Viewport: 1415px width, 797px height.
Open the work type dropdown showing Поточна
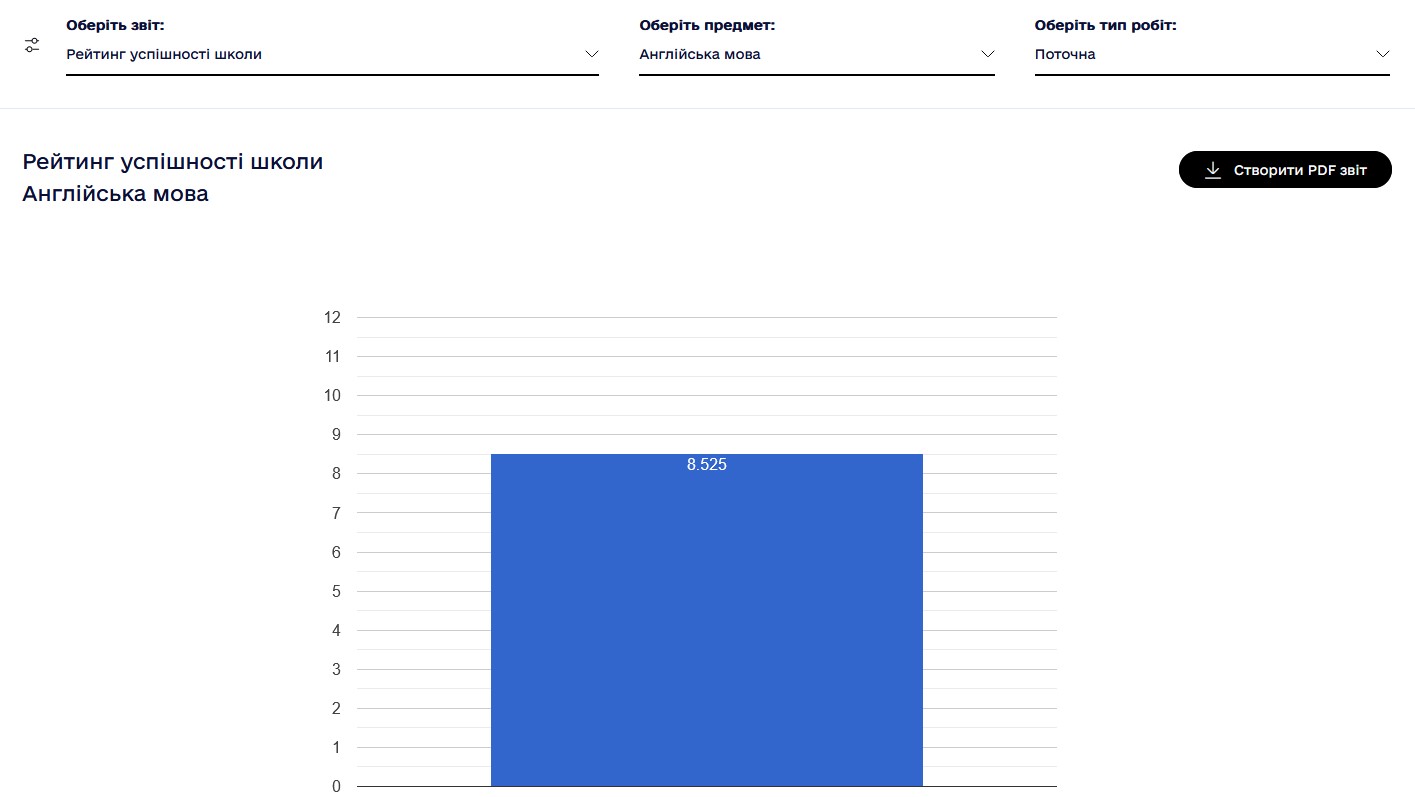(1212, 55)
